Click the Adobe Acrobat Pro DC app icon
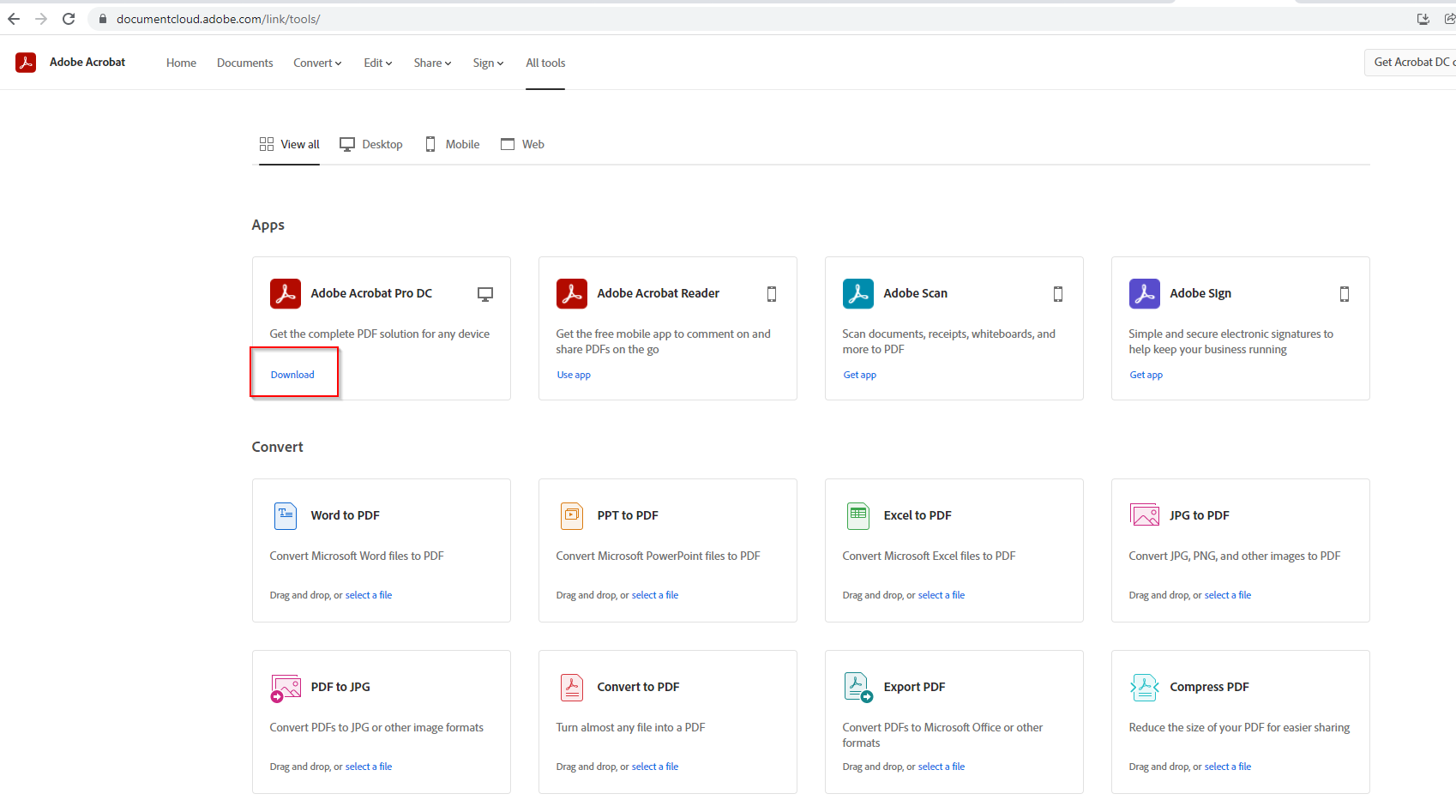The image size is (1456, 812). pos(286,293)
